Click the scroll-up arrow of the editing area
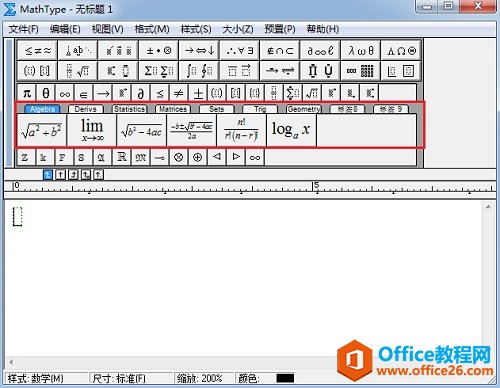Screen dimensions: 500x388 pyautogui.click(x=488, y=207)
